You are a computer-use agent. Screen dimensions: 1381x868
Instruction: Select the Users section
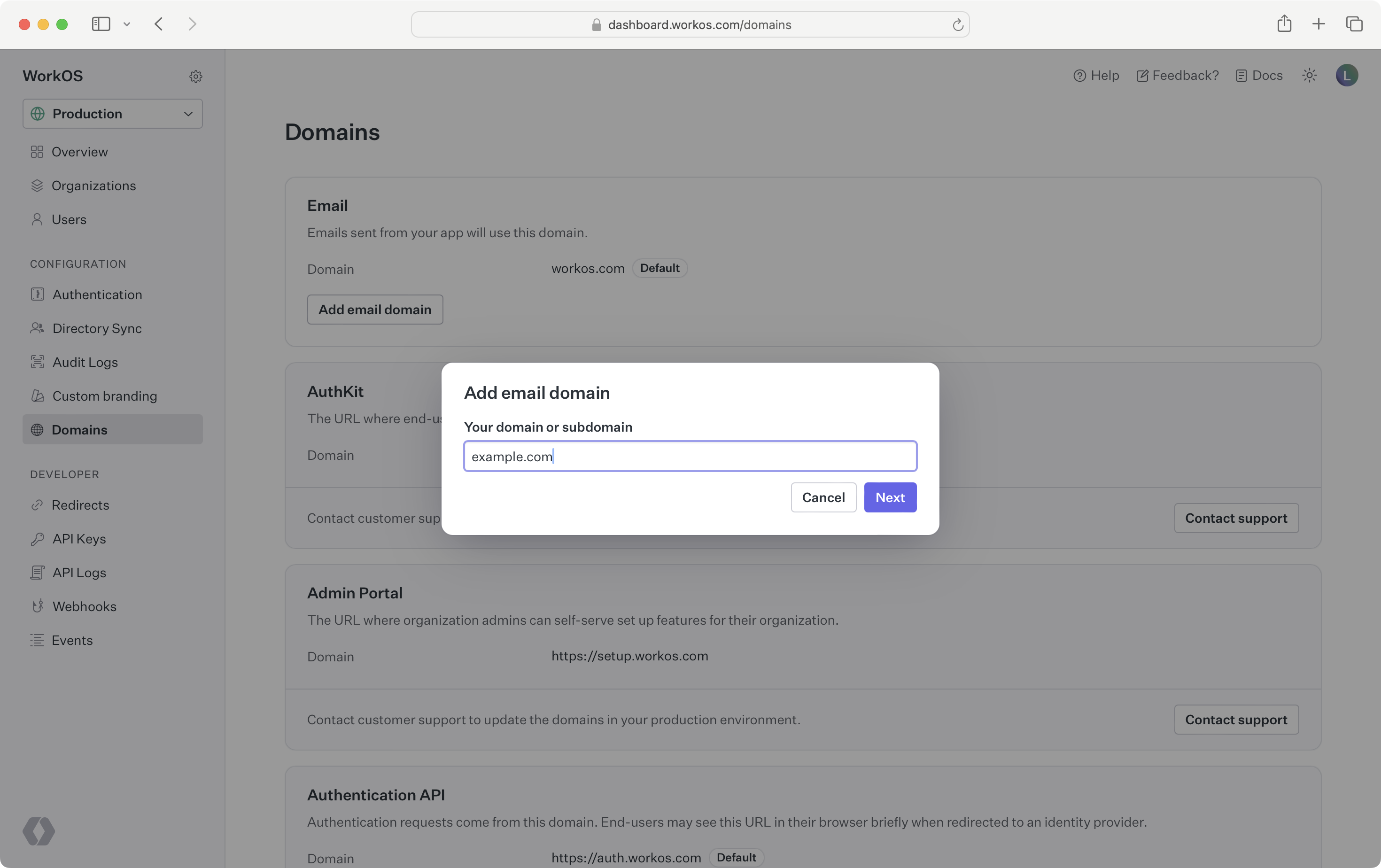pos(70,219)
